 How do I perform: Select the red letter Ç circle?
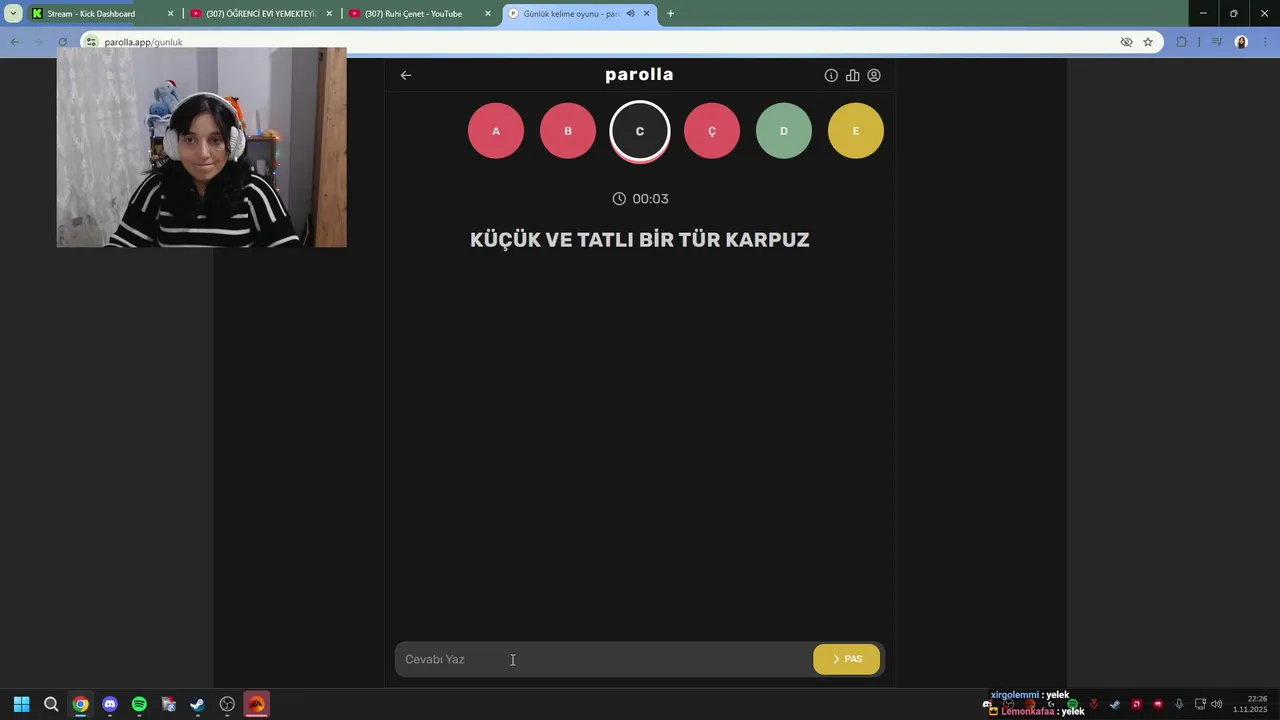pyautogui.click(x=712, y=131)
